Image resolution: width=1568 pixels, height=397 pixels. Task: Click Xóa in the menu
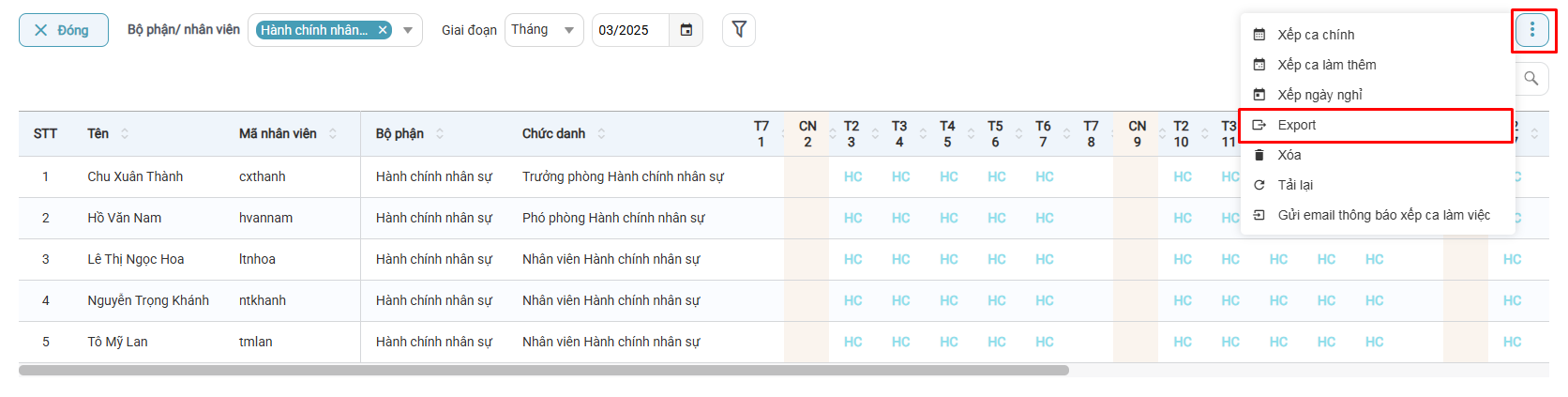[1289, 155]
